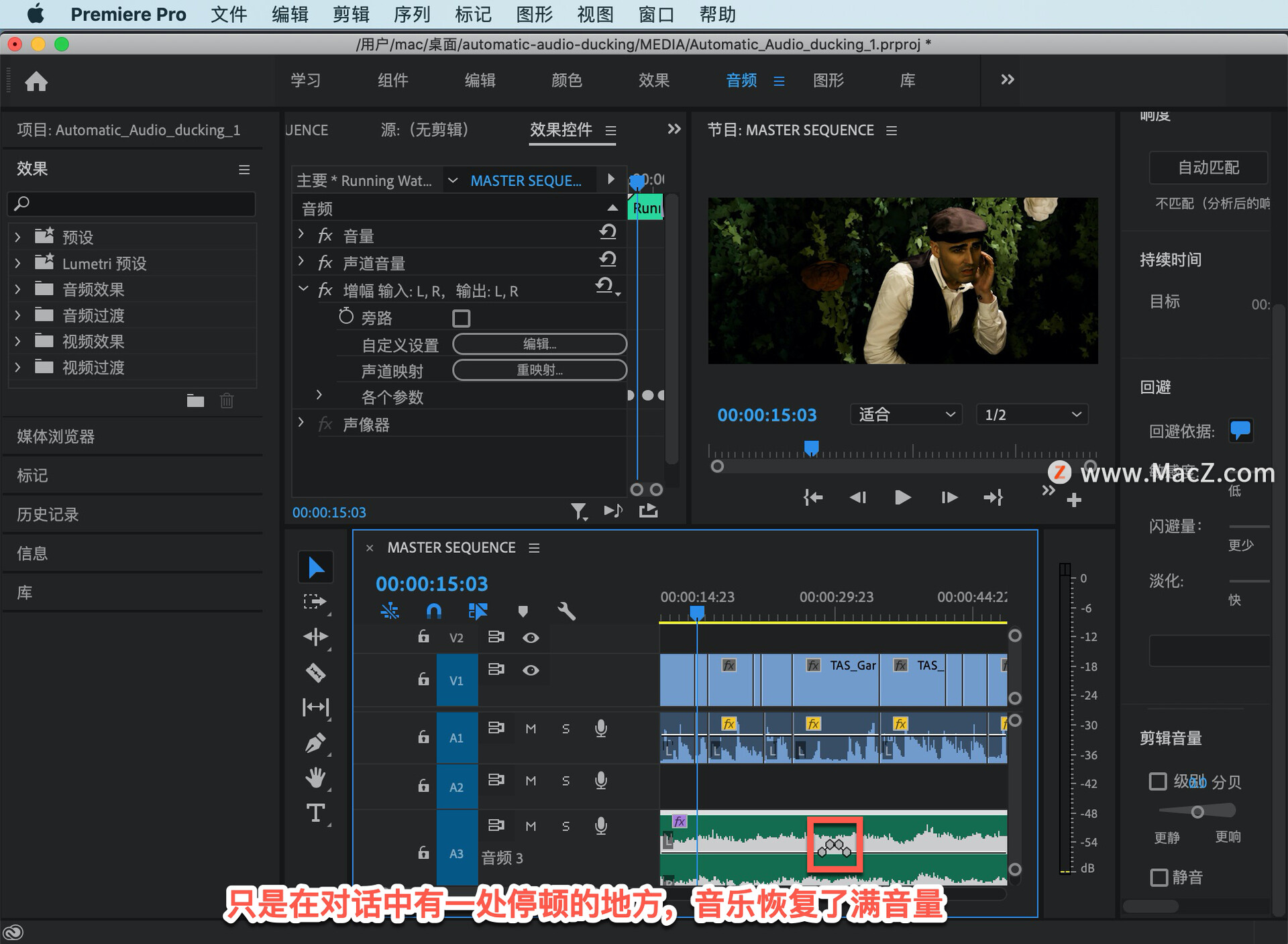Click the delete trash icon in effects panel

click(x=227, y=401)
